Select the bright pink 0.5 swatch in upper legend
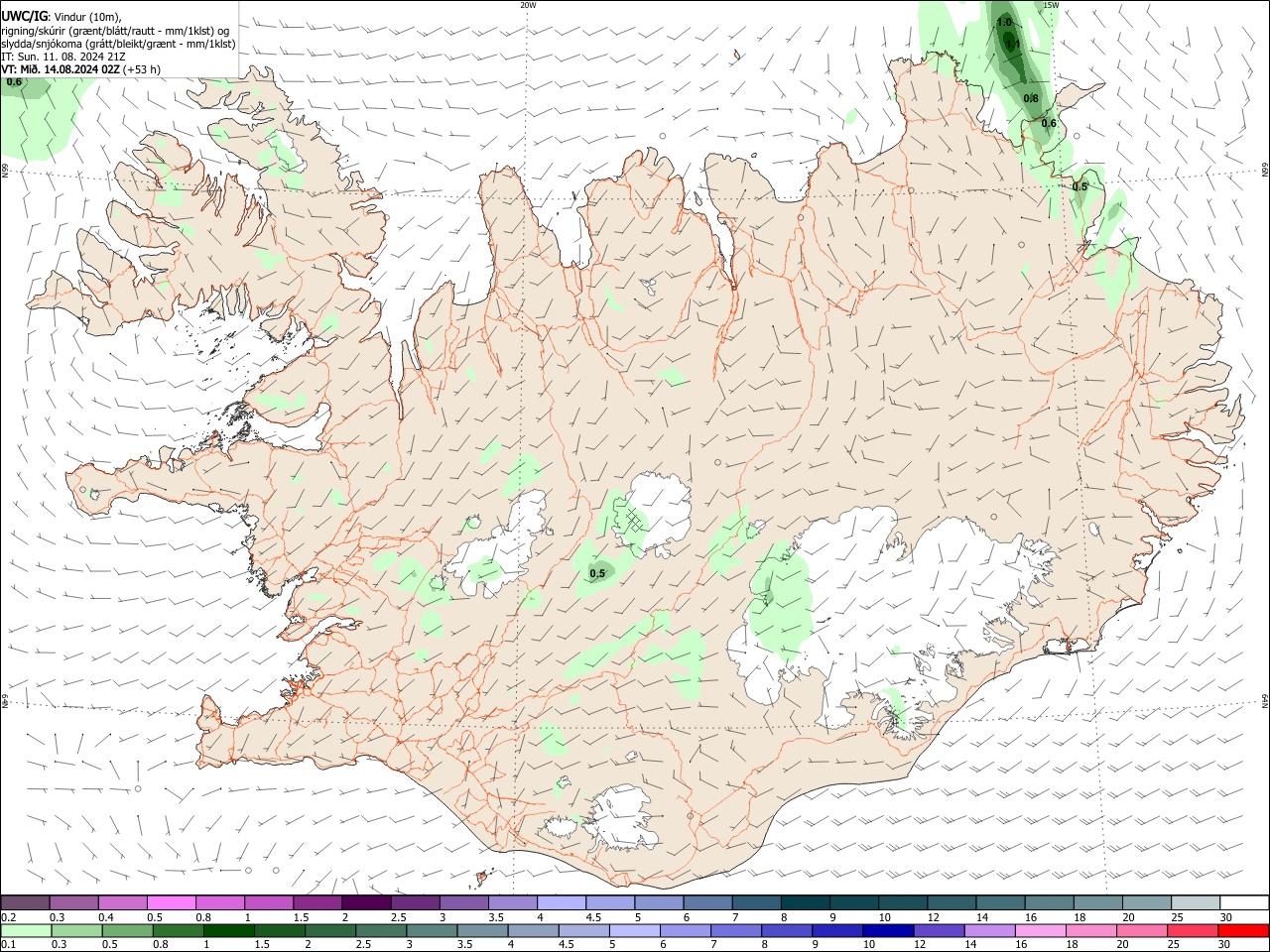Image resolution: width=1270 pixels, height=952 pixels. click(171, 902)
